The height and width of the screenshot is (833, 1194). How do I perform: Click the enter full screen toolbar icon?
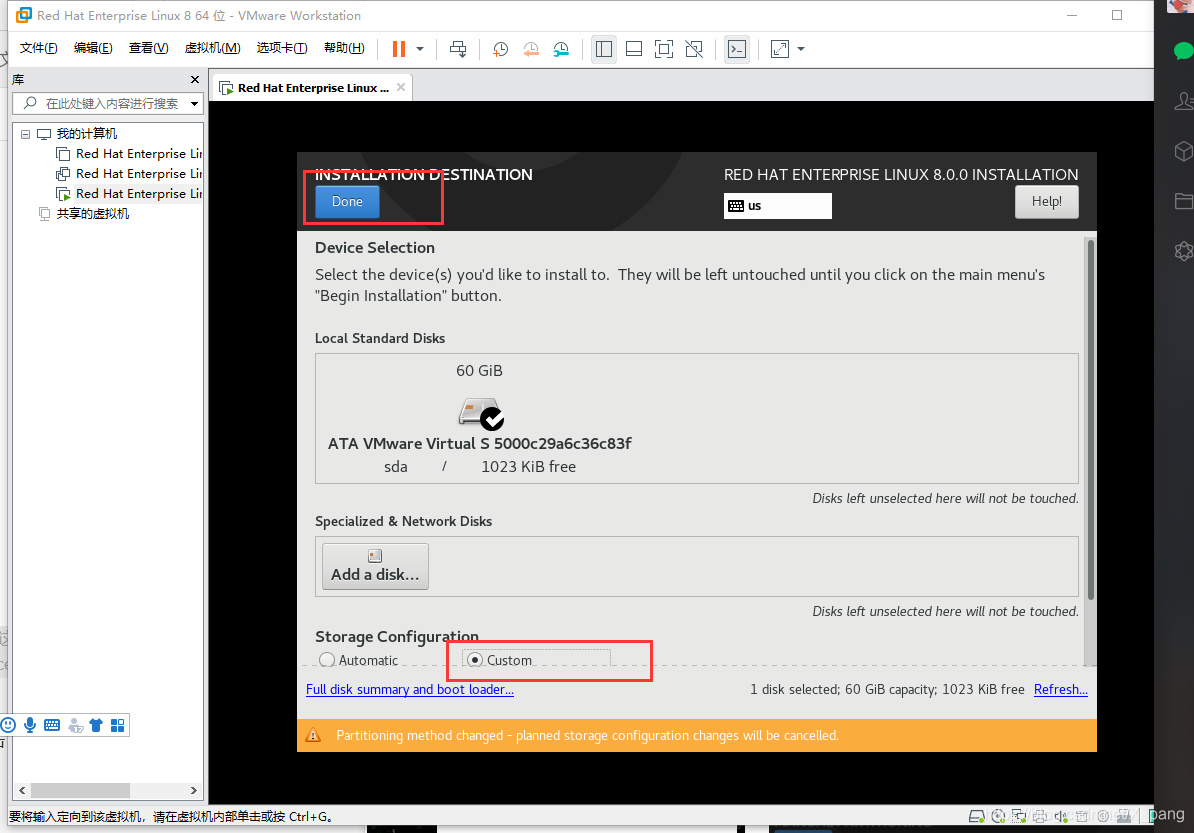(664, 49)
